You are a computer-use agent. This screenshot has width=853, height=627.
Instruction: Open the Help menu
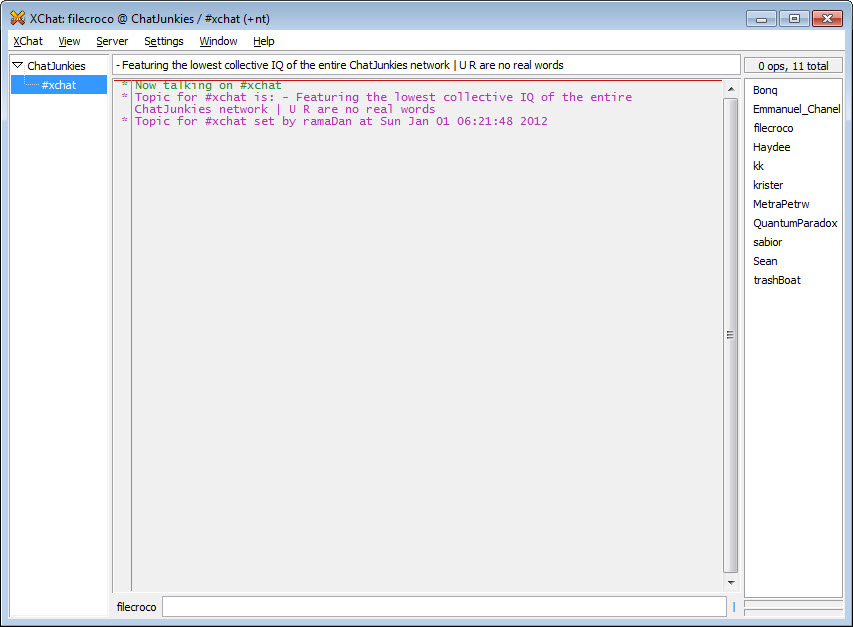(264, 41)
